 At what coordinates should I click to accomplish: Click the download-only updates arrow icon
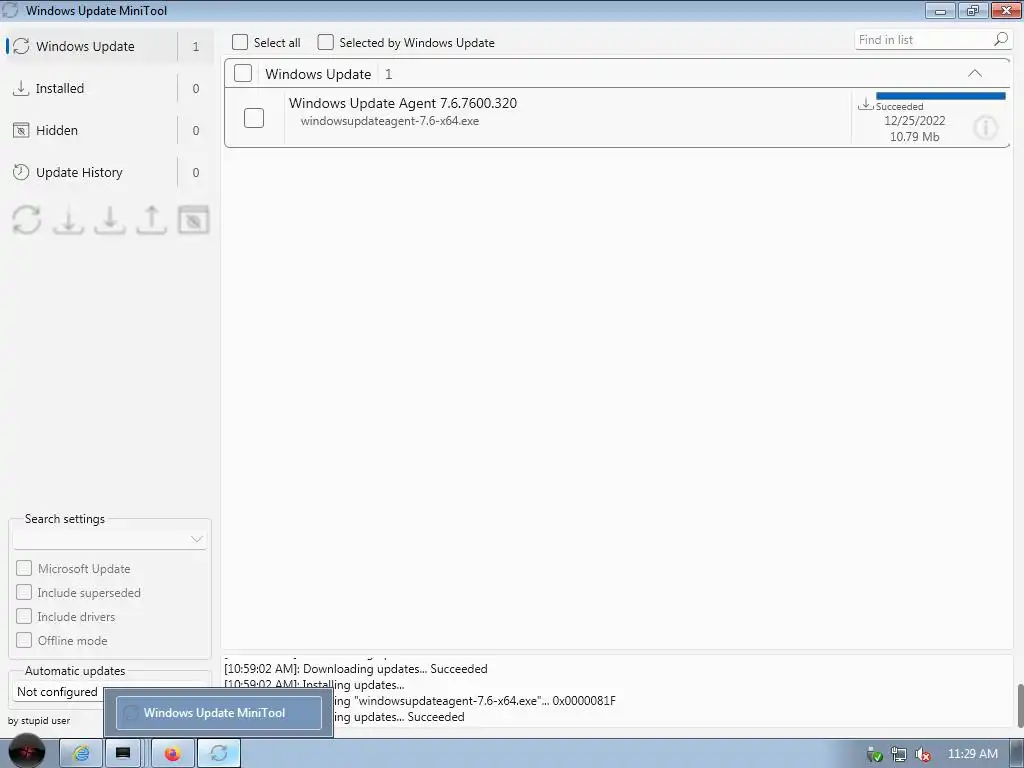[69, 219]
